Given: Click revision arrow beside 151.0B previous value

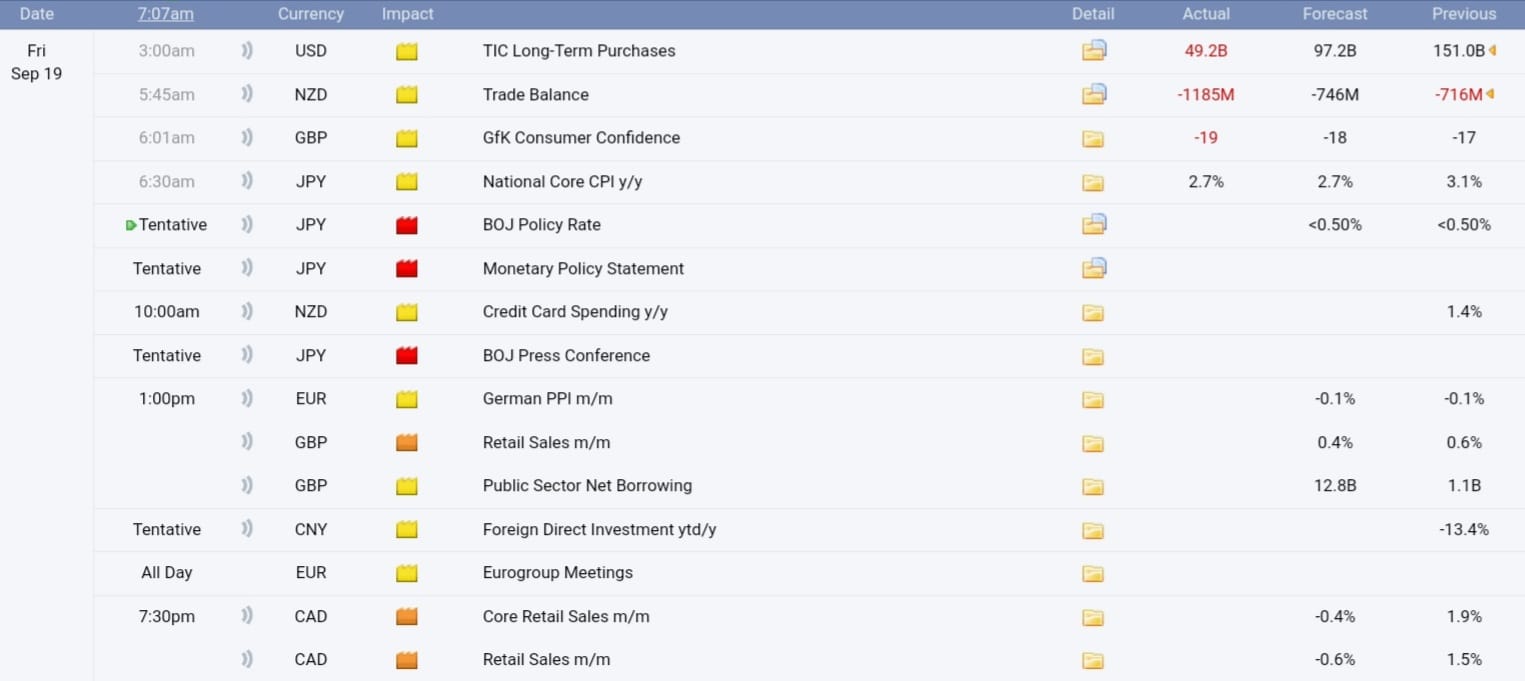Looking at the screenshot, I should point(1492,51).
